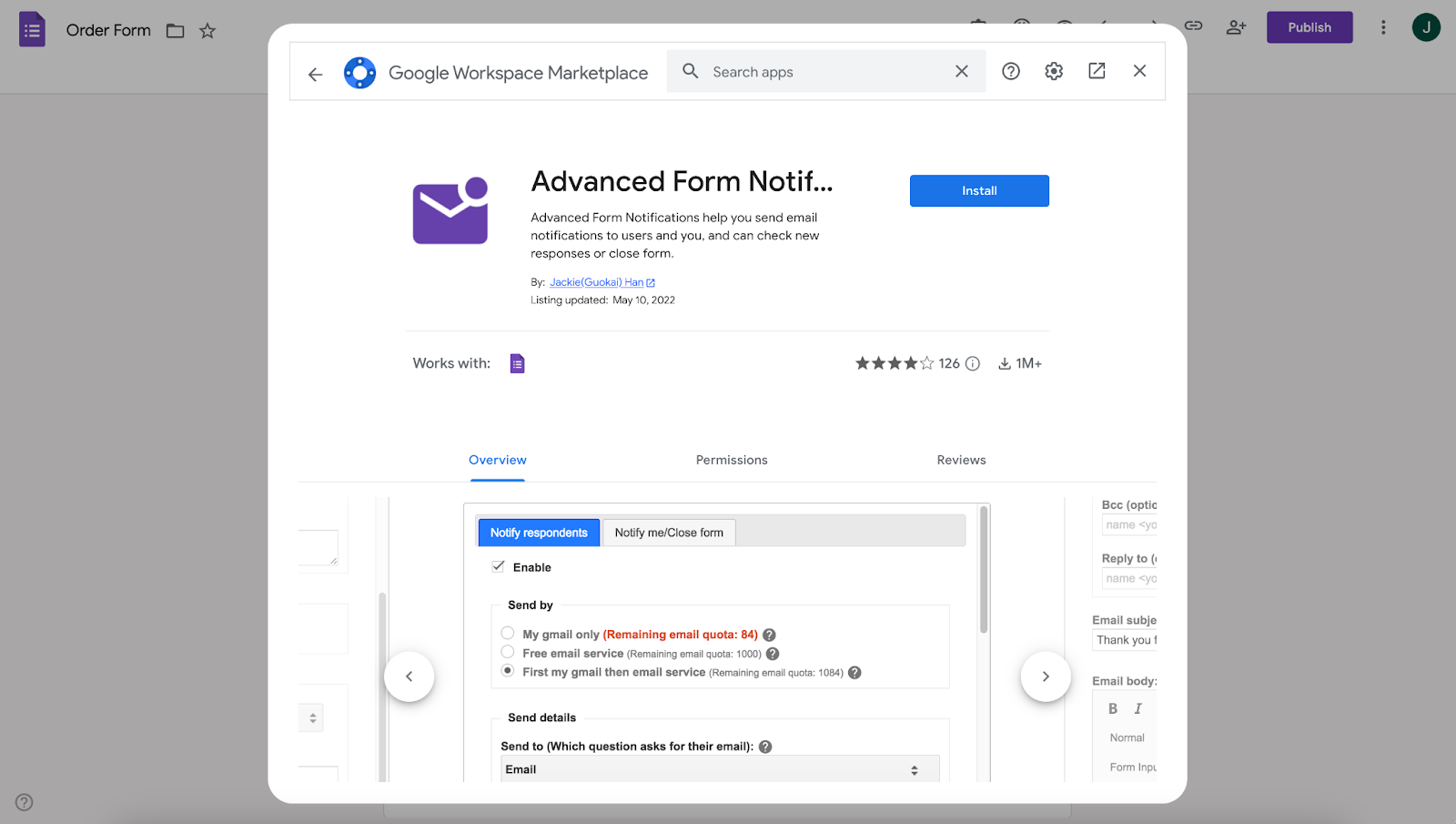Click the Advanced Form Notifications app icon
The image size is (1456, 824).
(x=450, y=210)
